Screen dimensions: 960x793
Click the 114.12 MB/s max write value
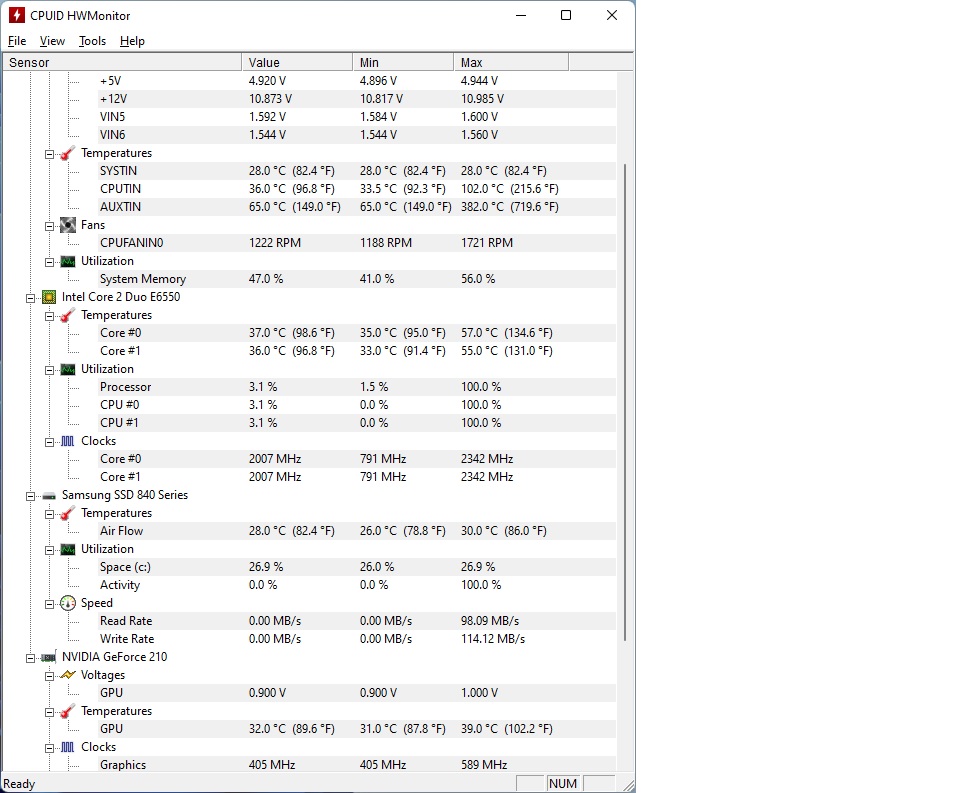[x=493, y=639]
